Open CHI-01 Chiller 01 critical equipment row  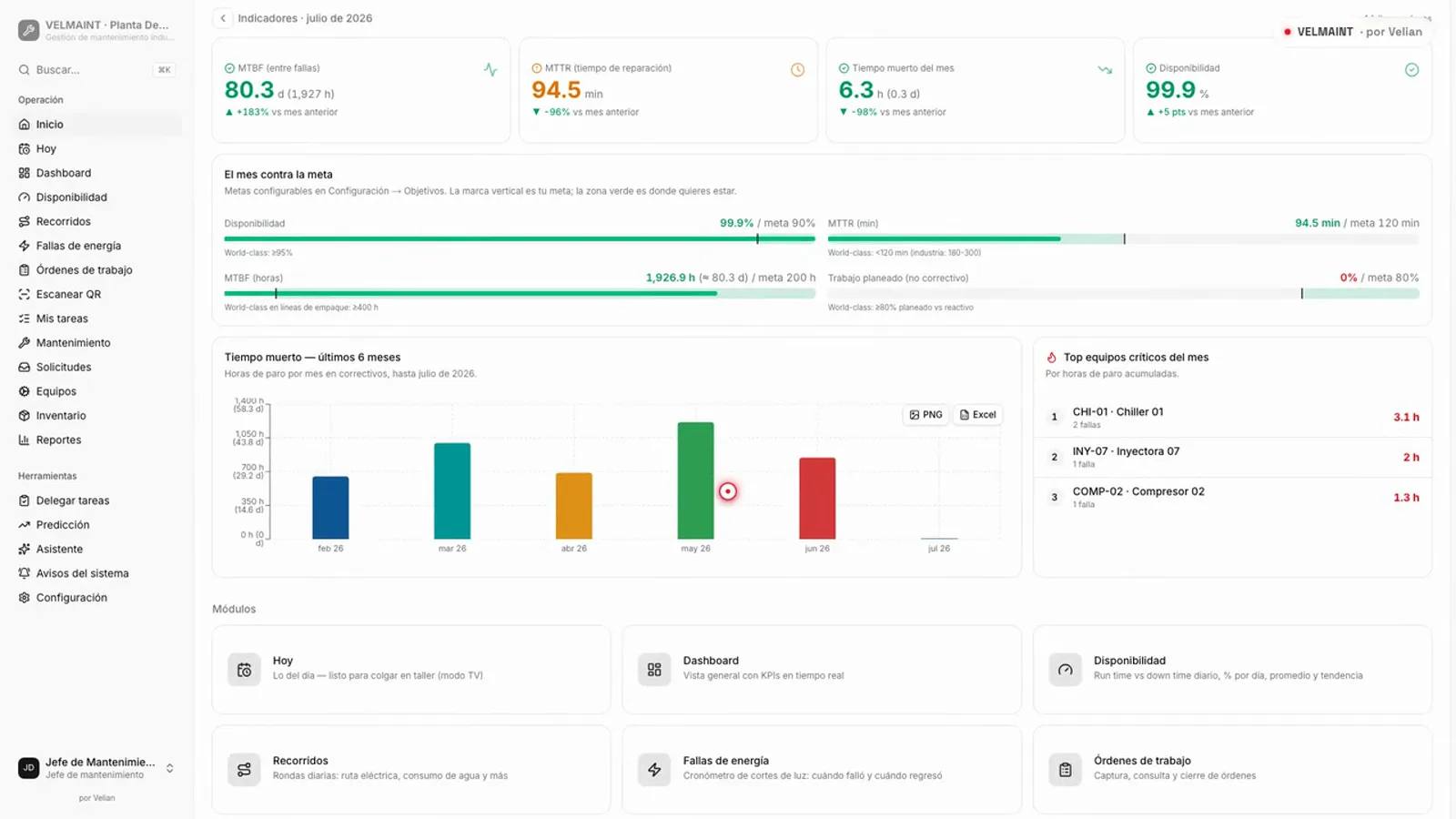pos(1232,418)
